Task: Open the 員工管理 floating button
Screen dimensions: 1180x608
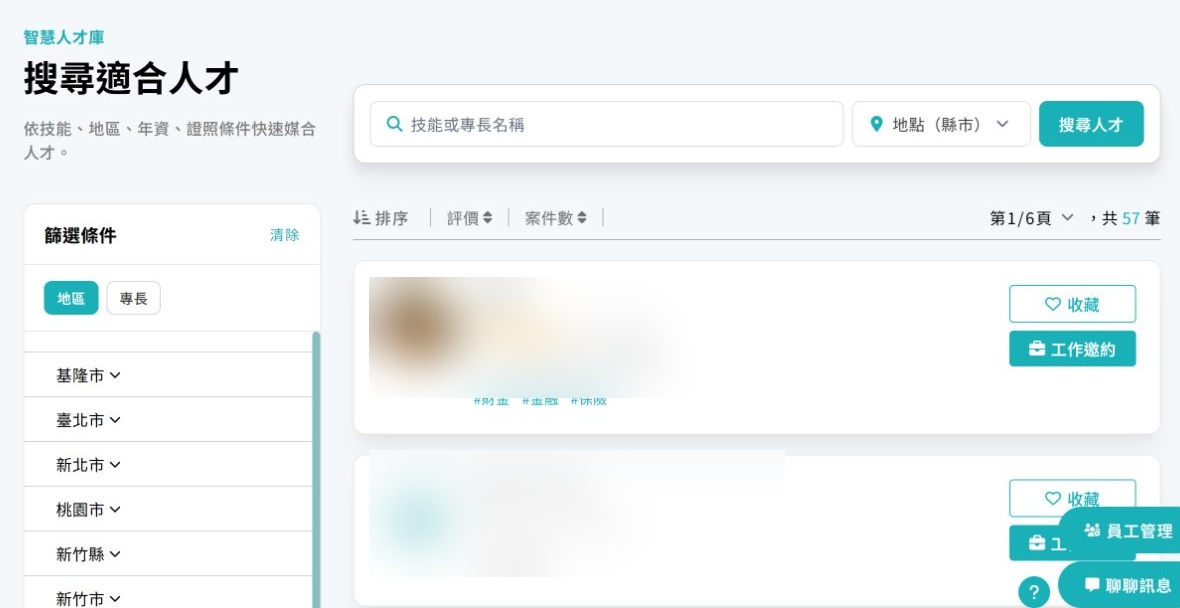Action: pyautogui.click(x=1121, y=531)
